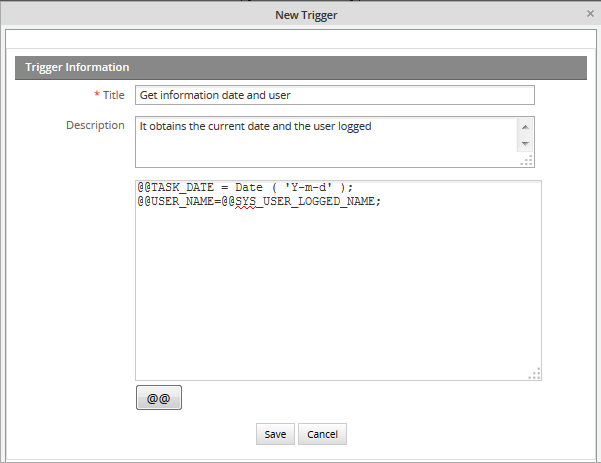The width and height of the screenshot is (601, 463).
Task: Close the New Trigger dialog
Action: (589, 14)
